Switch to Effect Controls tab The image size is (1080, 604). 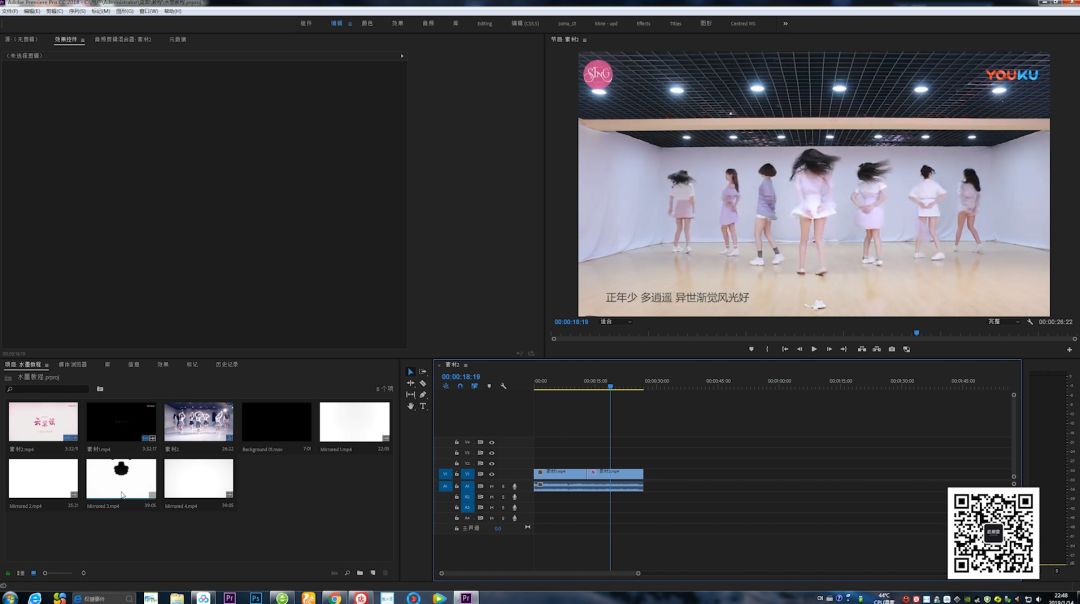66,40
